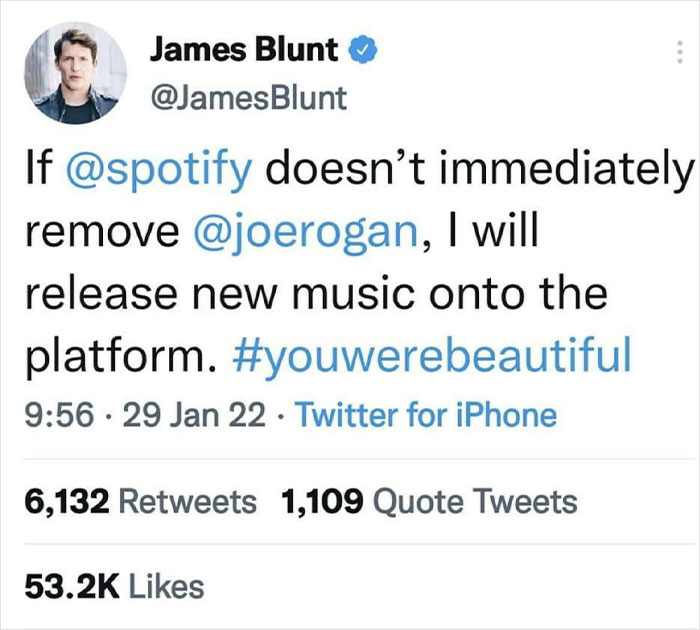This screenshot has width=700, height=630.
Task: View the 6,132 Retweets list
Action: tap(139, 501)
